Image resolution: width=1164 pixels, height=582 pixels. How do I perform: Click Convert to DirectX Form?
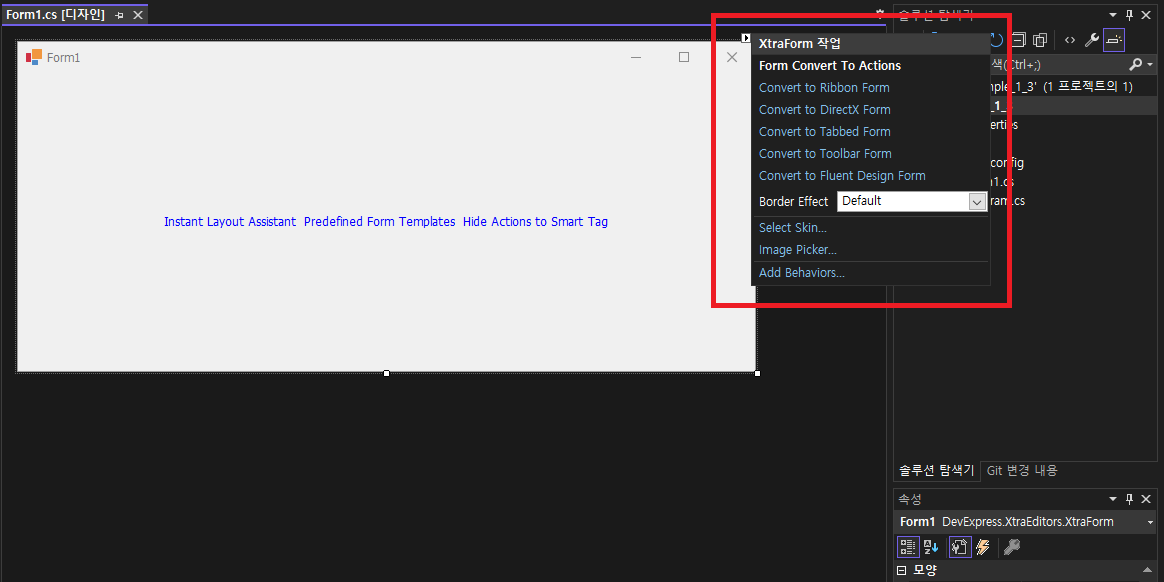pyautogui.click(x=825, y=110)
